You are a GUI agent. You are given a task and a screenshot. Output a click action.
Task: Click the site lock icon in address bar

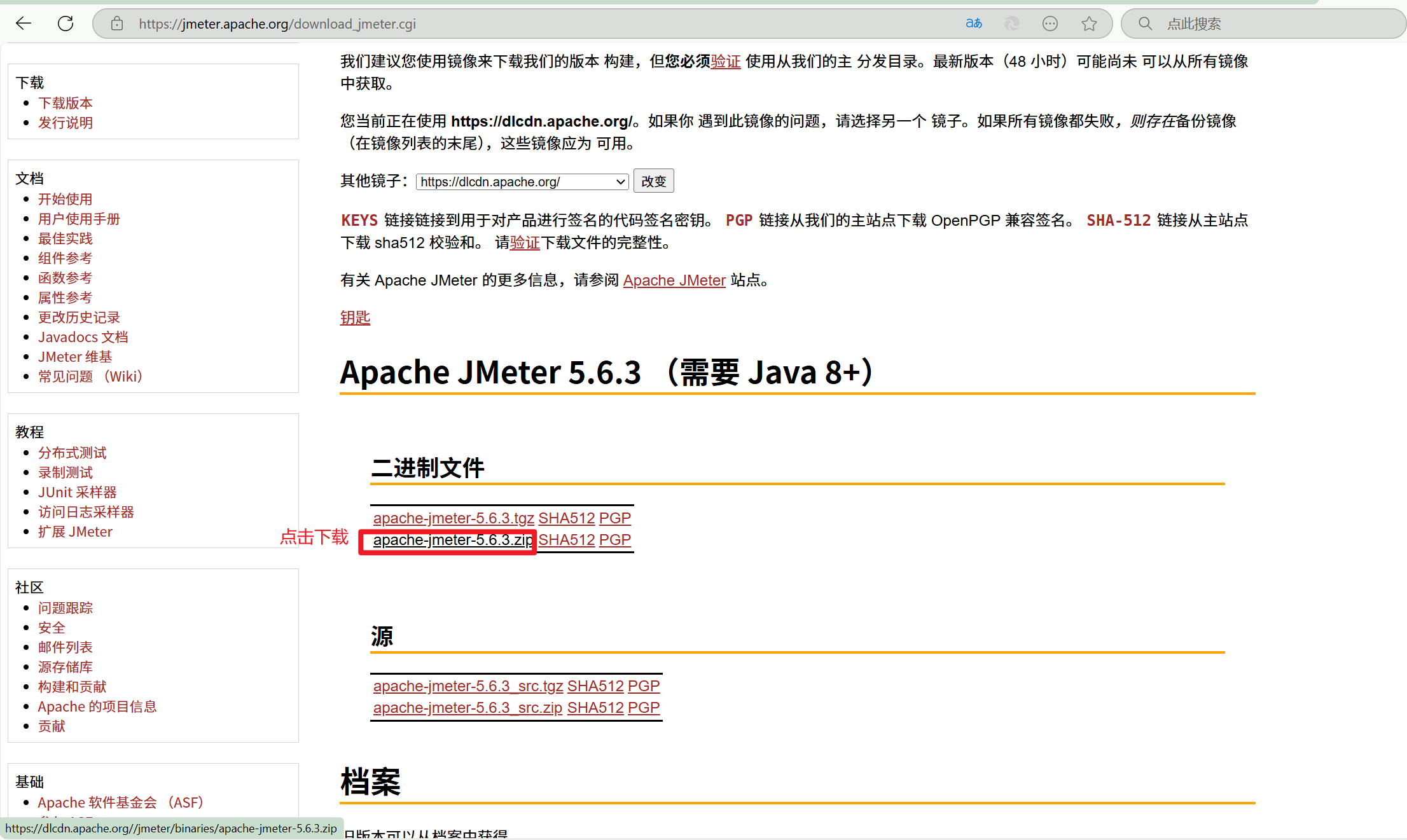click(x=117, y=24)
